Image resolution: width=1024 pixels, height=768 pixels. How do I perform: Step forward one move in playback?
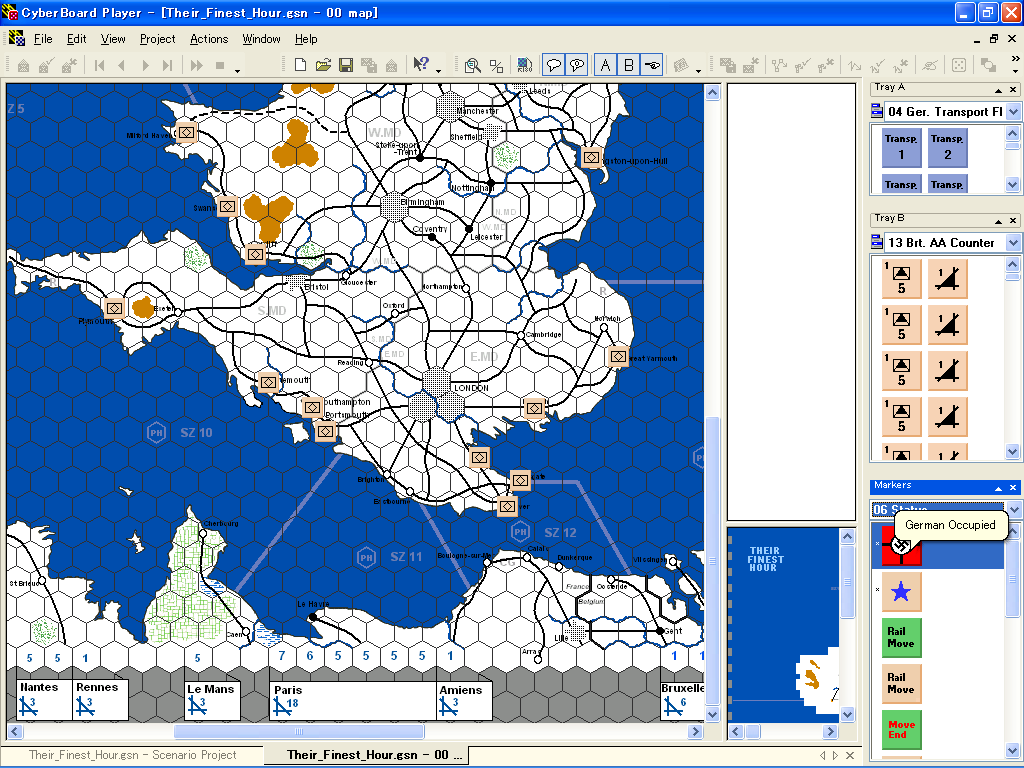tap(145, 65)
